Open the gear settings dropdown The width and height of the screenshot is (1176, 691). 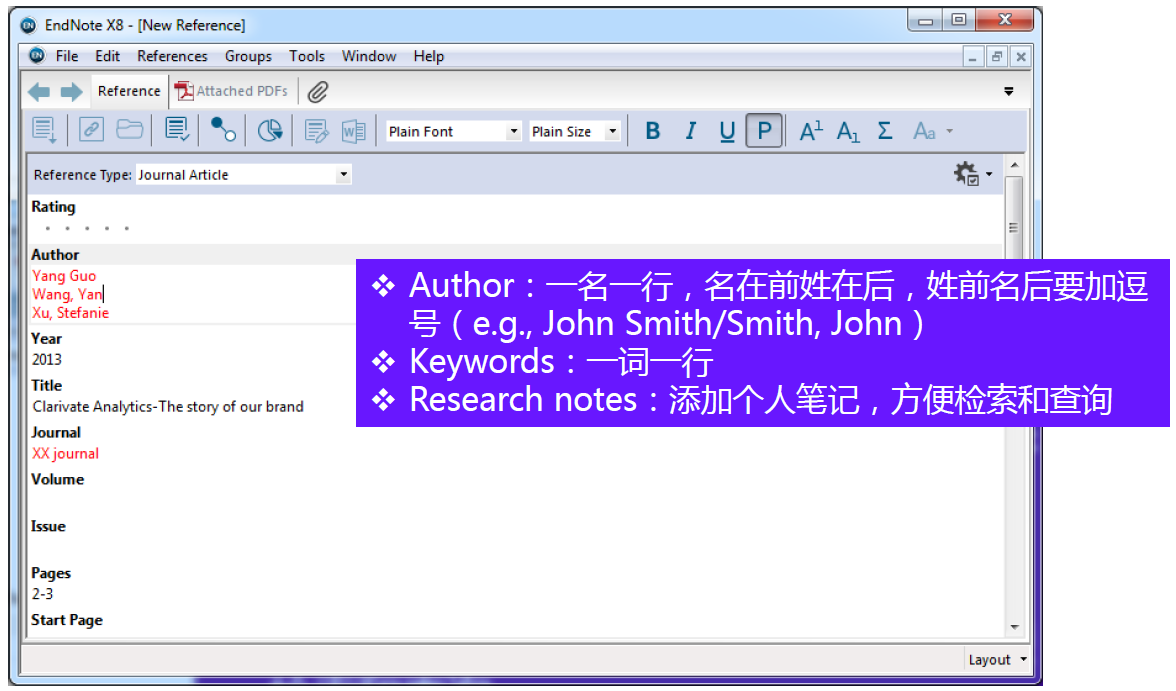click(x=973, y=174)
